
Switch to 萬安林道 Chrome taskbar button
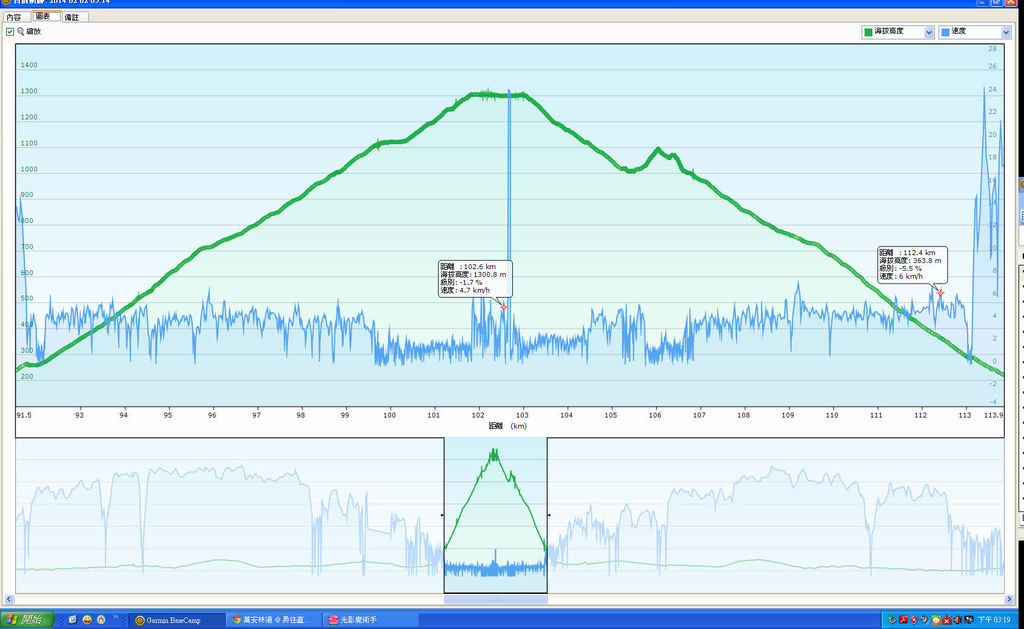(273, 620)
